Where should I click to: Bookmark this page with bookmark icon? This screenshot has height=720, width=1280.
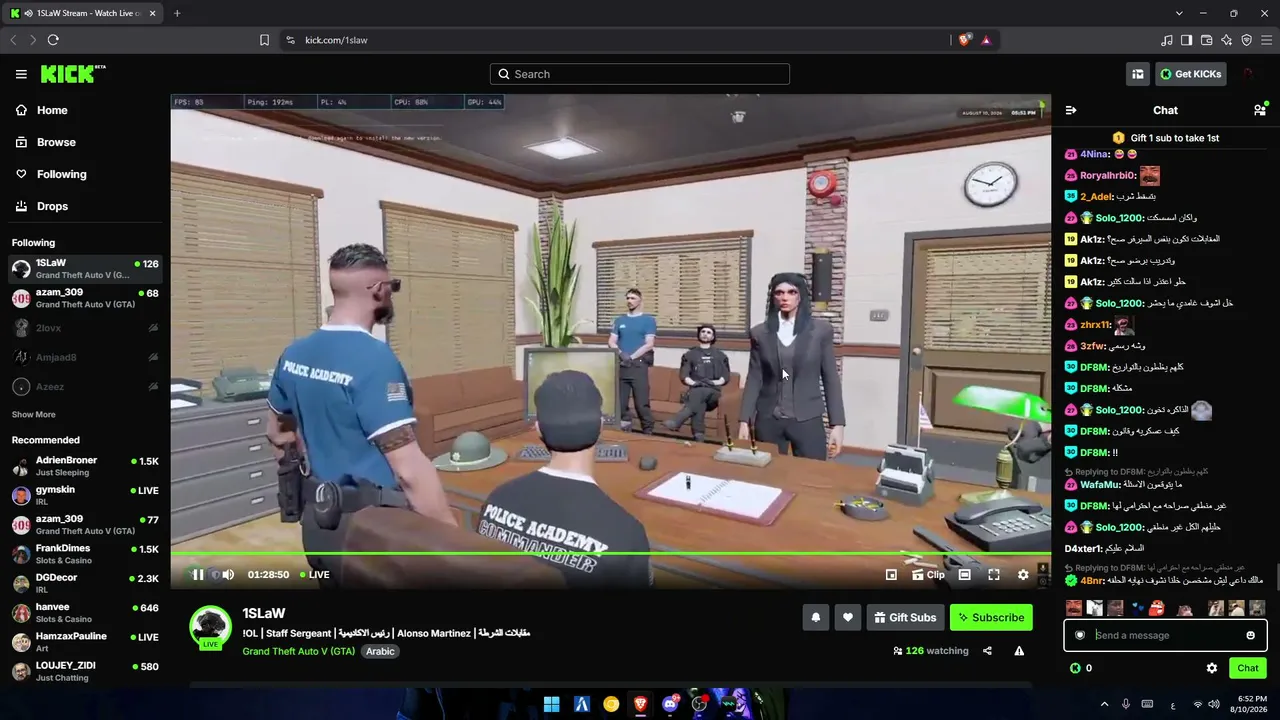pyautogui.click(x=264, y=40)
